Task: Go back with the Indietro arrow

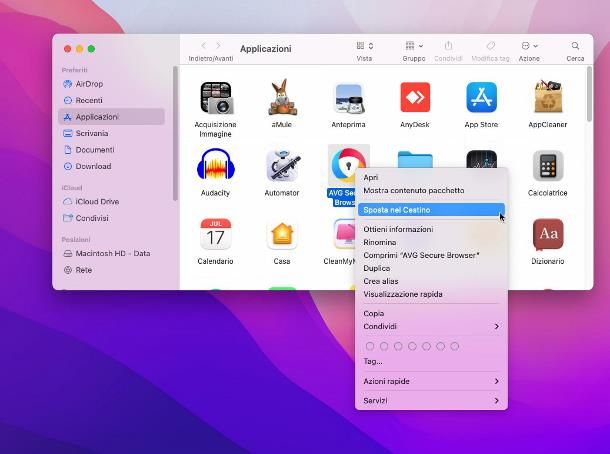Action: click(203, 46)
